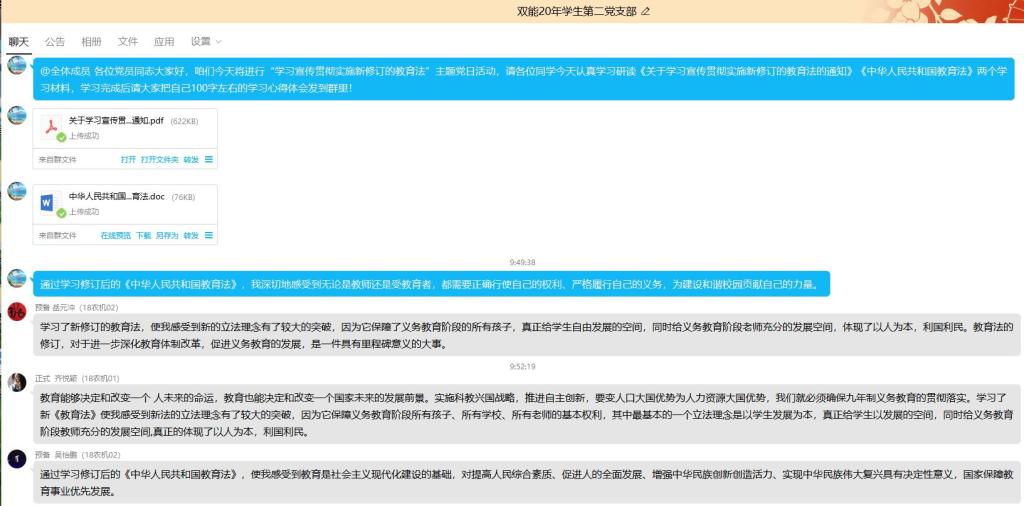Click avatar of the first announcement message sender
Image resolution: width=1024 pixels, height=506 pixels.
pos(17,66)
